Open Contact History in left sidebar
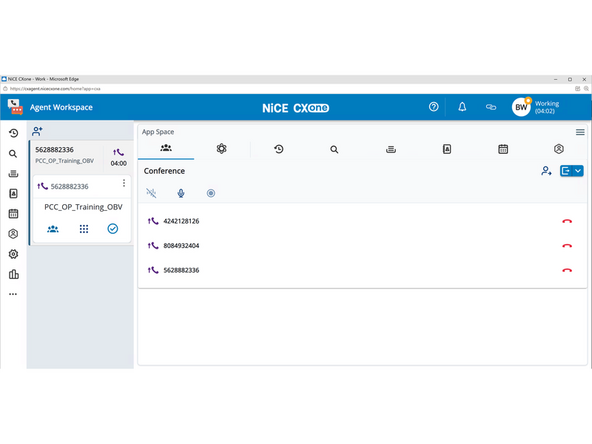 13,133
